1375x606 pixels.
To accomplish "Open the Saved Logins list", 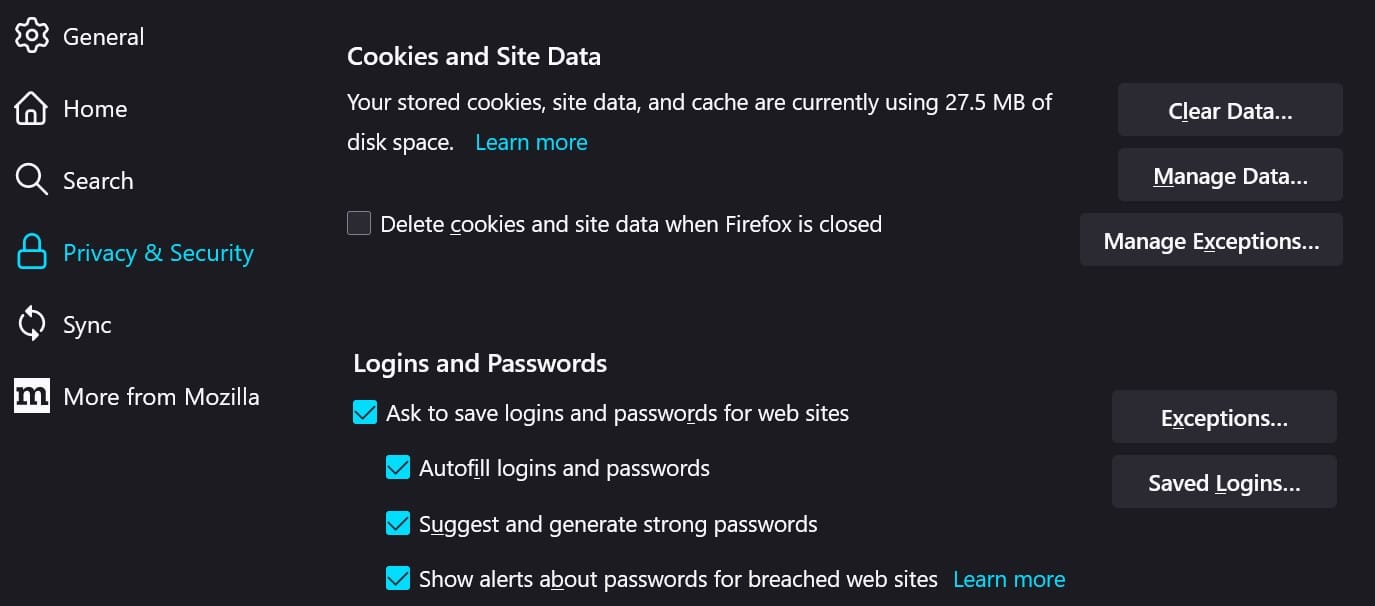I will tap(1224, 481).
